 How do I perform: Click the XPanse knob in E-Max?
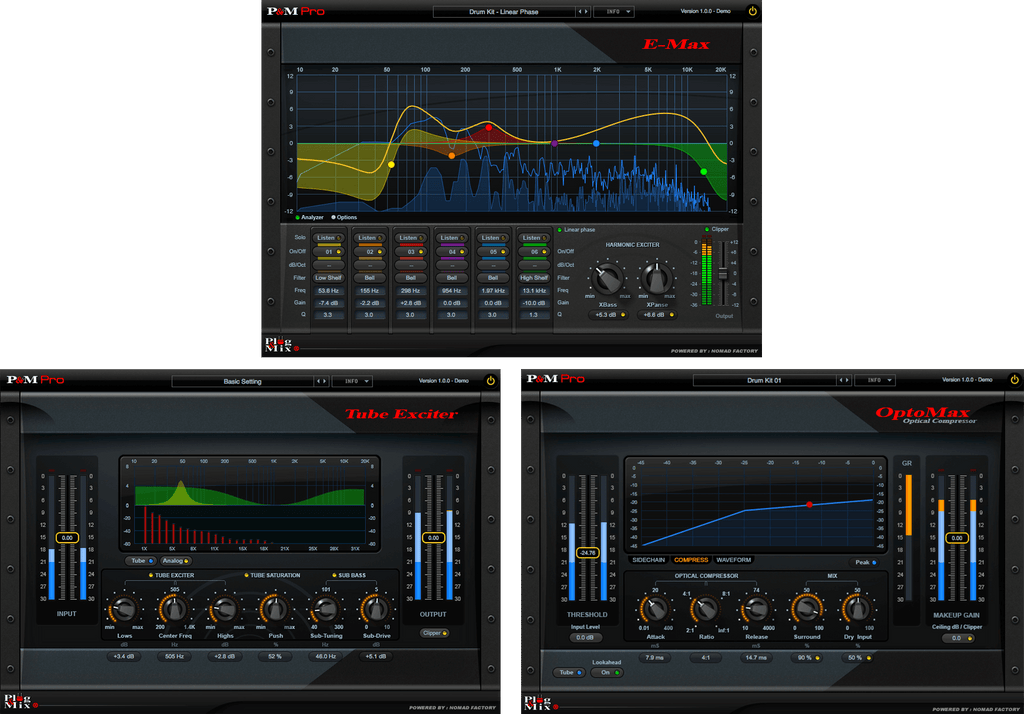656,279
